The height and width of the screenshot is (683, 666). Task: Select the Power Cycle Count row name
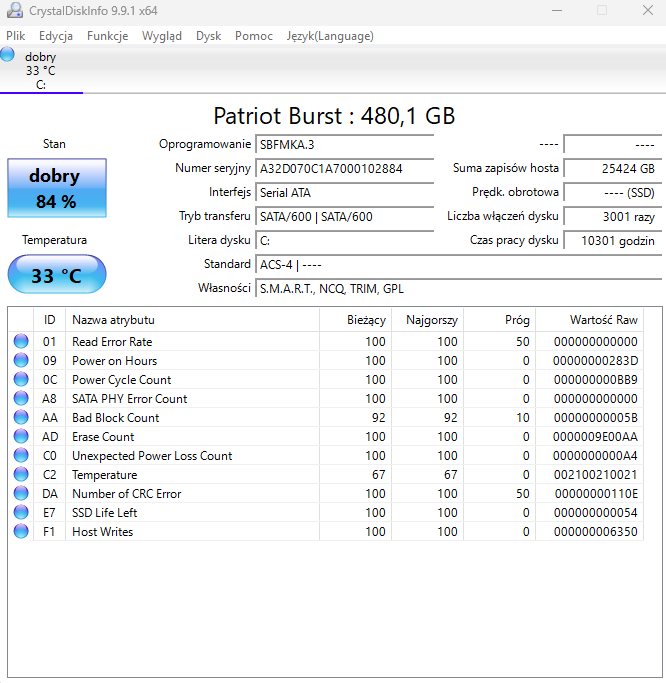(x=122, y=380)
